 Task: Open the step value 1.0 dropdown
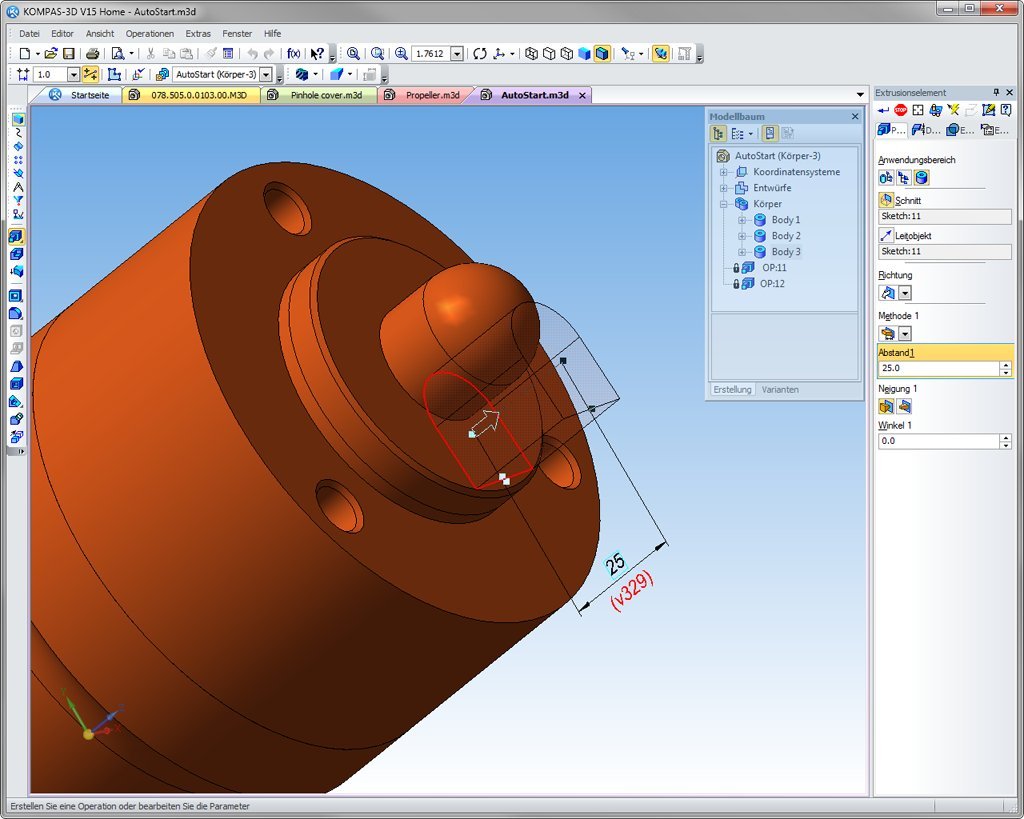tap(73, 74)
